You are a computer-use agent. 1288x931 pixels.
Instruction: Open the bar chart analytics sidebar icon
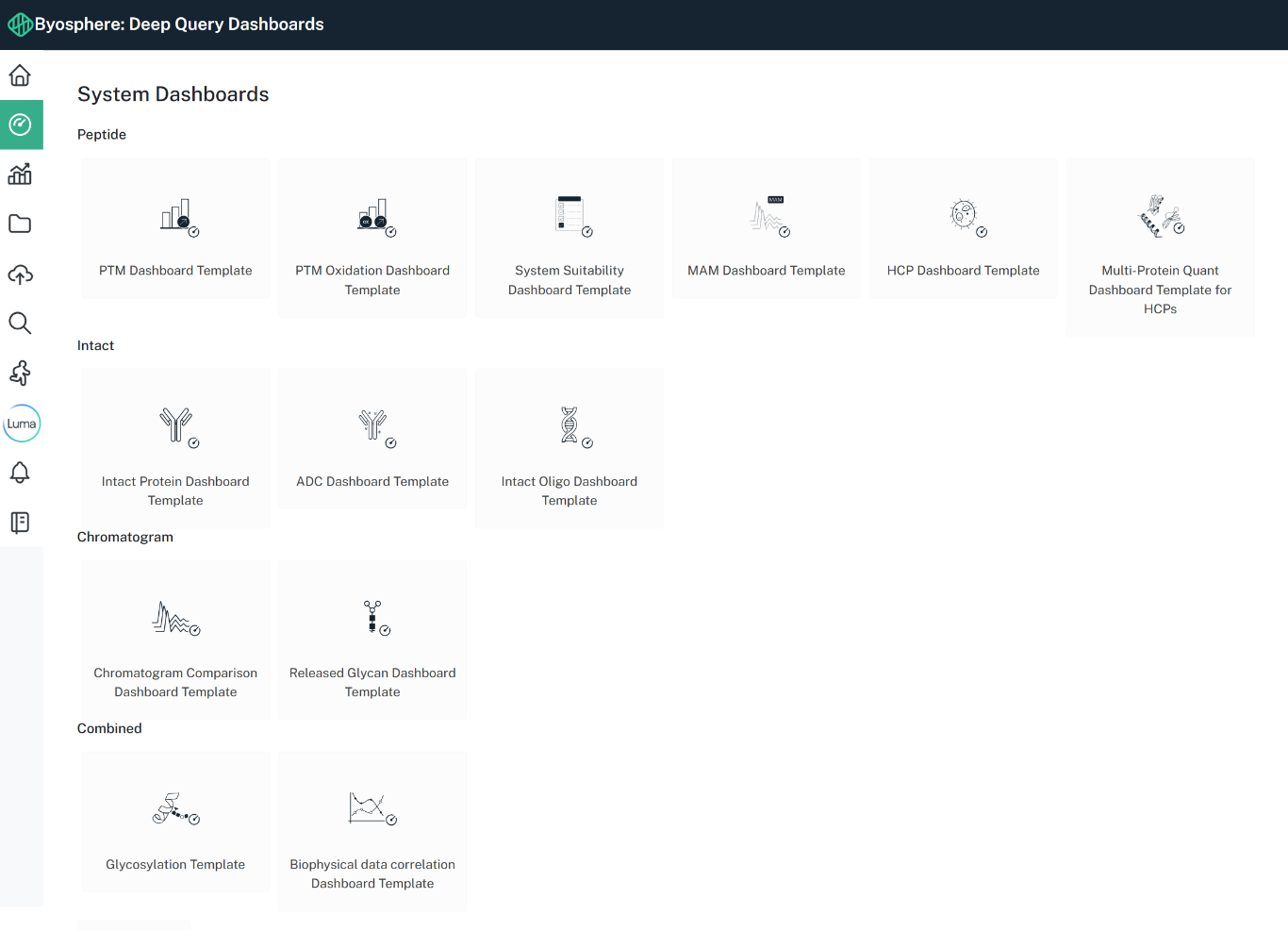20,175
